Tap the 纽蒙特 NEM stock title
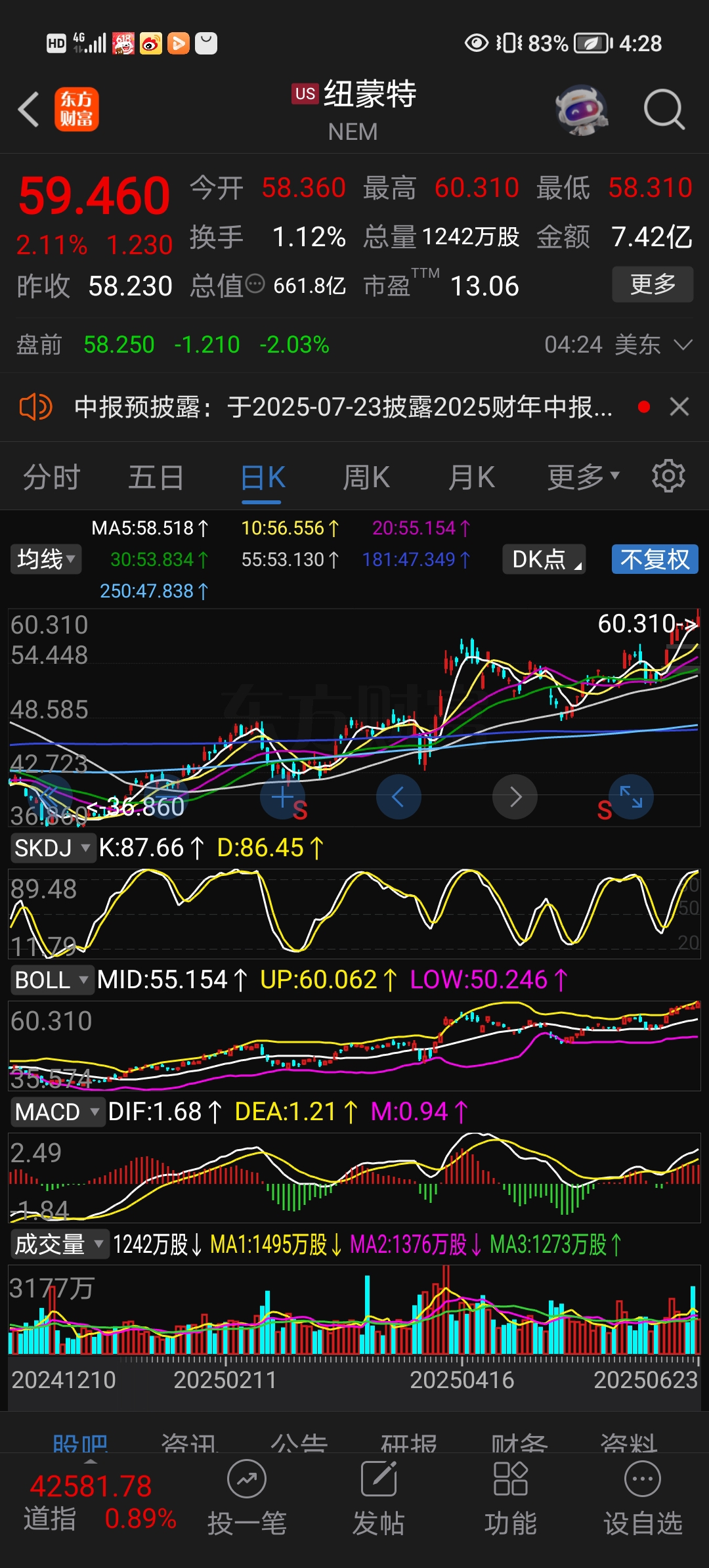This screenshot has height=1568, width=709. (x=353, y=110)
